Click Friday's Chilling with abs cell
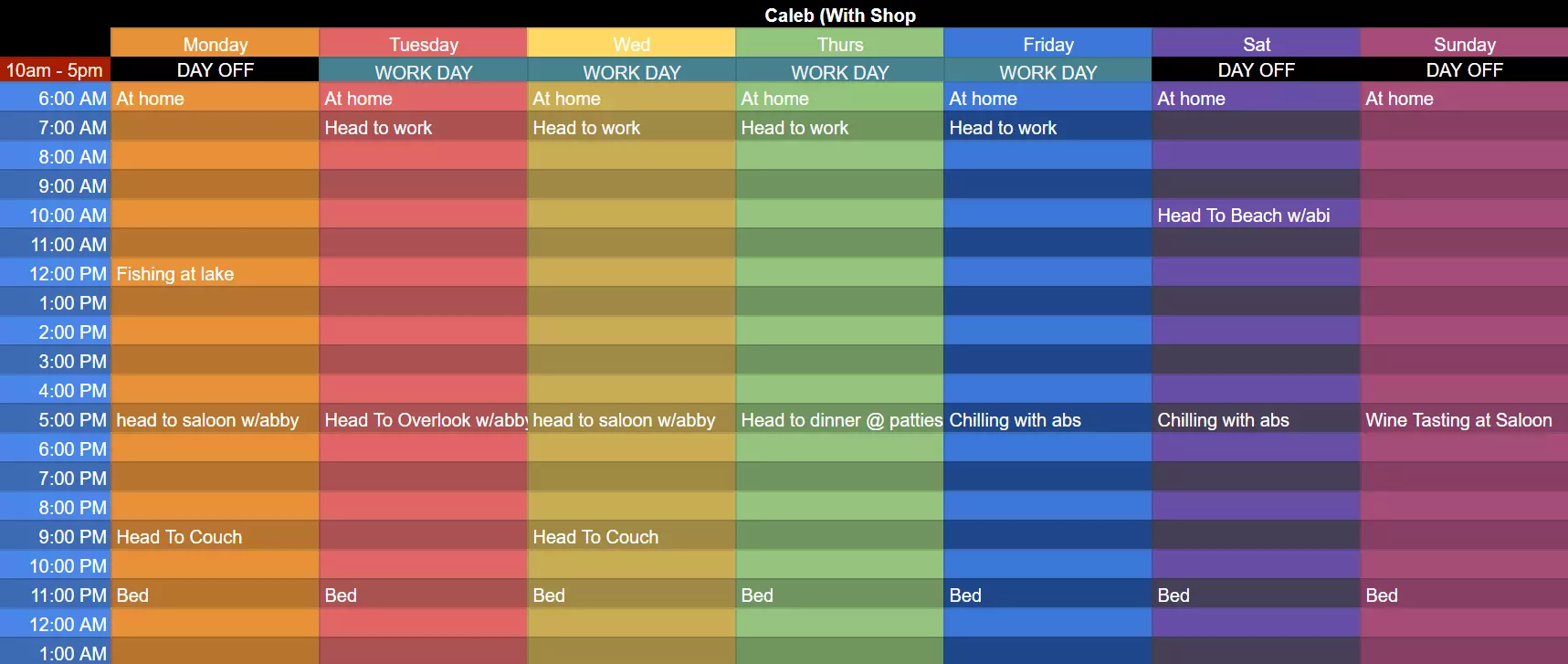Image resolution: width=1568 pixels, height=664 pixels. tap(1047, 420)
